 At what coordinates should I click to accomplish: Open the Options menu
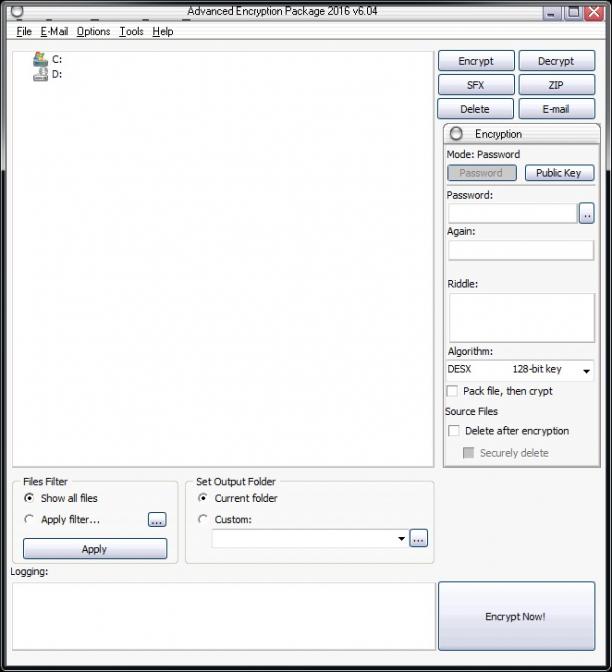tap(93, 32)
